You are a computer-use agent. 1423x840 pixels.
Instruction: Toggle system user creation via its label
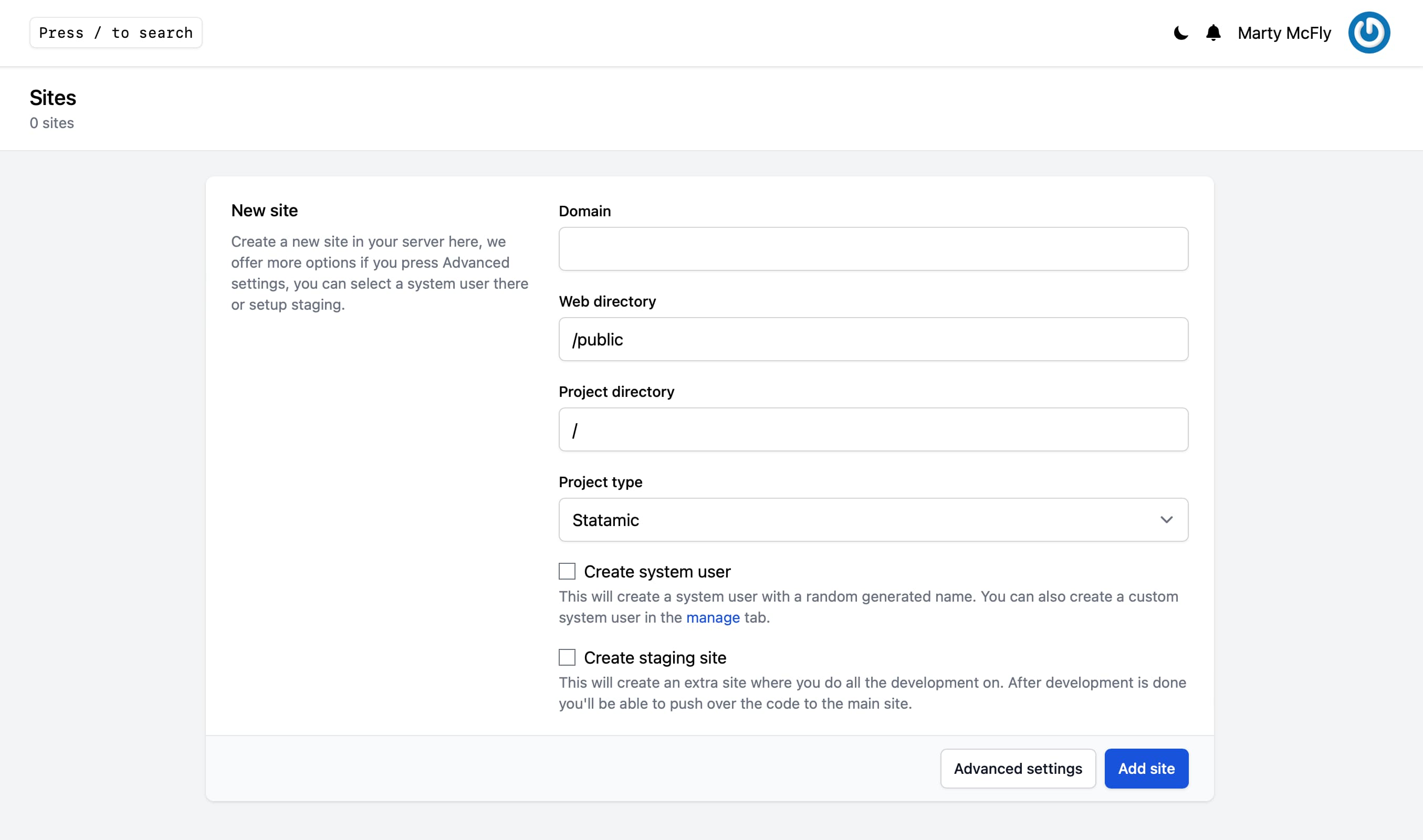(657, 571)
